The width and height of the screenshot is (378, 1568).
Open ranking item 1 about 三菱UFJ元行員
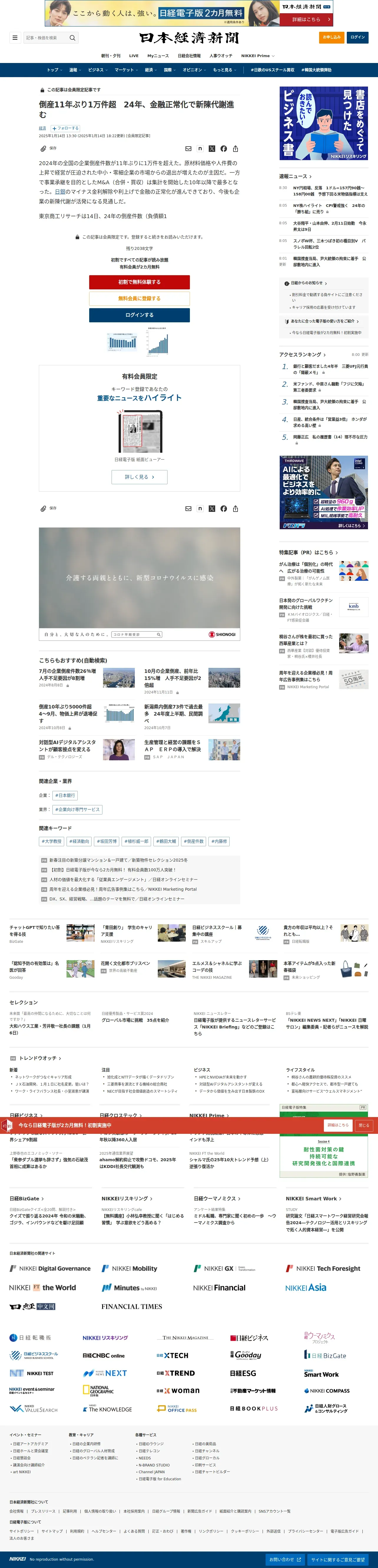tap(330, 369)
